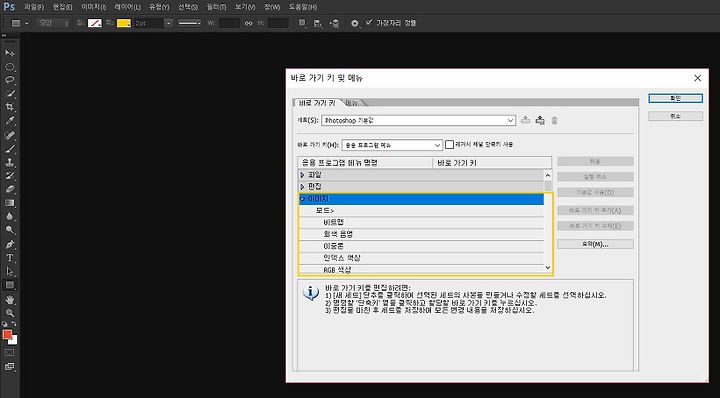
Task: Open the gear settings icon in options bar
Action: click(x=354, y=23)
